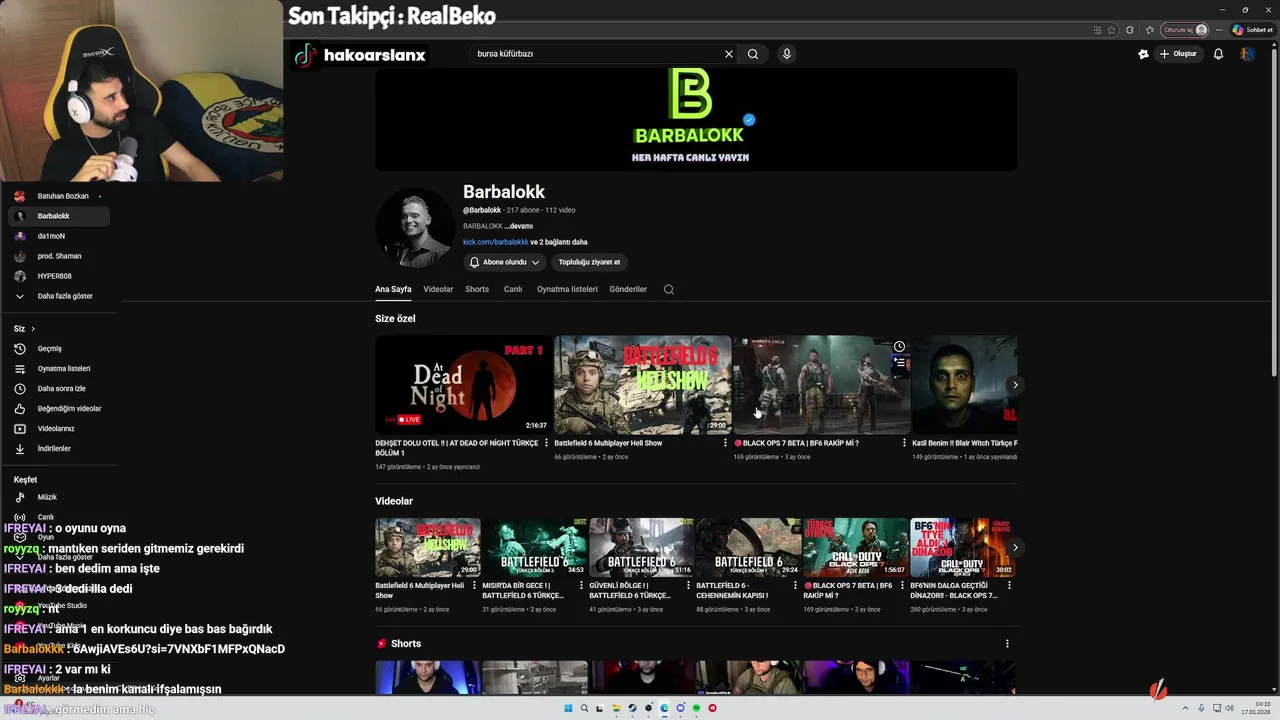Expand subscriptions with Daha fazla göster
This screenshot has height=720, width=1280.
coord(58,296)
